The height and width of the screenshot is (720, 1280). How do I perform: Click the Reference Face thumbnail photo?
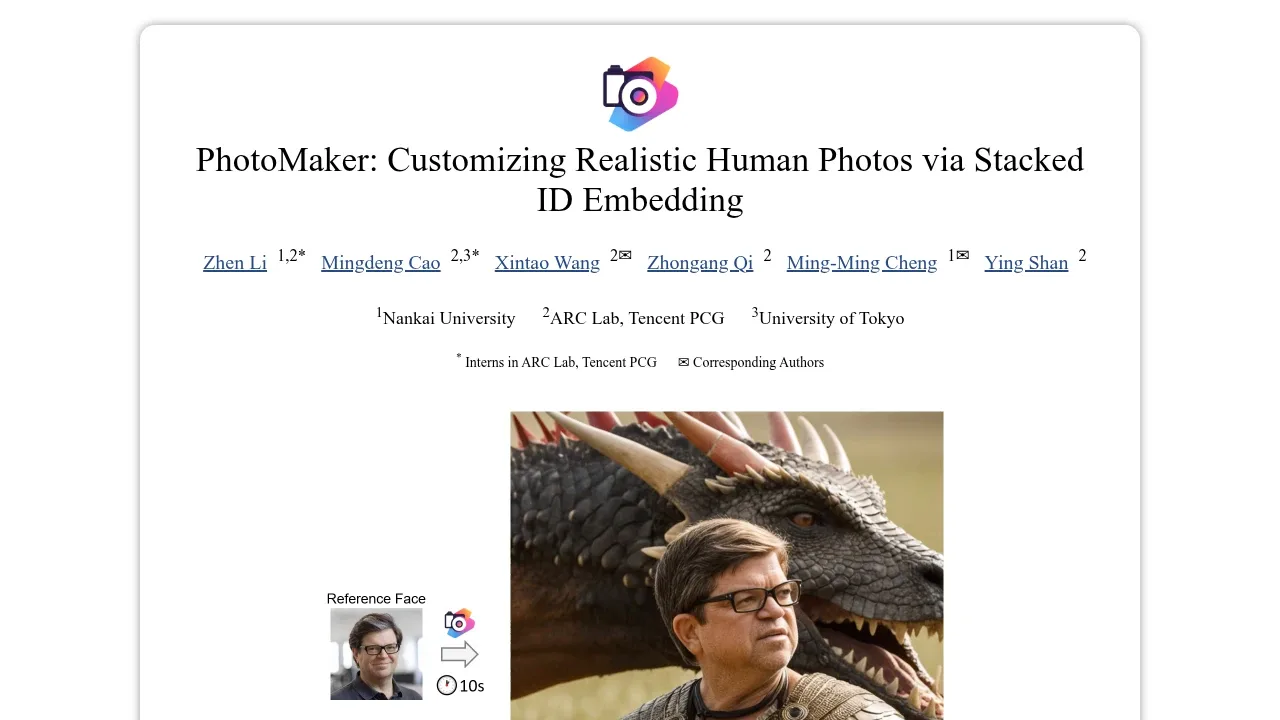tap(376, 654)
